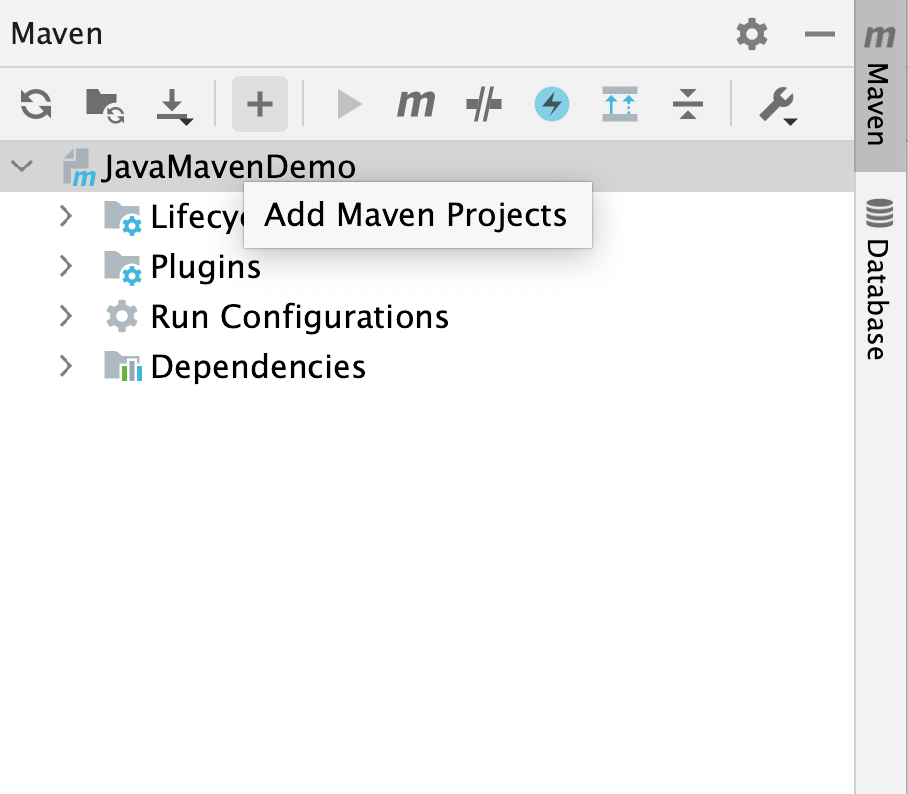Execute a Maven goal
This screenshot has width=908, height=794.
pyautogui.click(x=415, y=103)
